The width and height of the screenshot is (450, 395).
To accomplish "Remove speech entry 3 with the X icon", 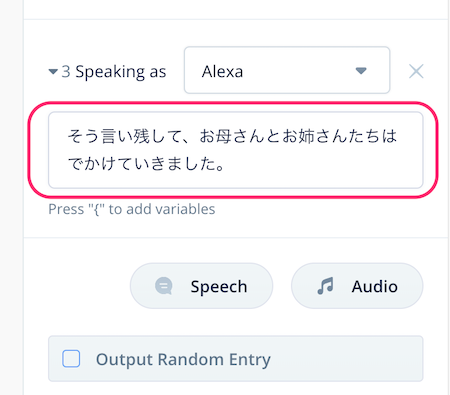I will click(x=416, y=71).
